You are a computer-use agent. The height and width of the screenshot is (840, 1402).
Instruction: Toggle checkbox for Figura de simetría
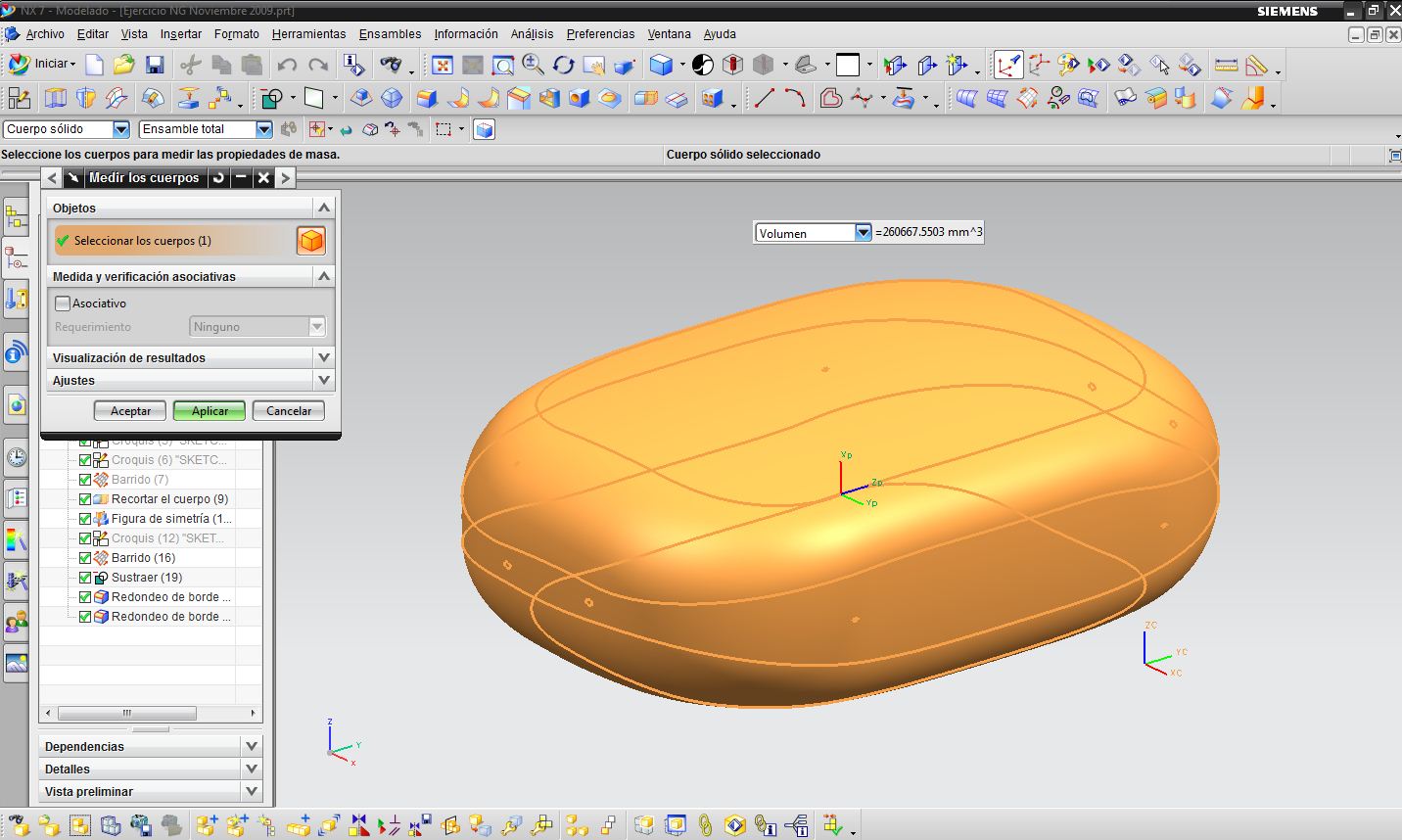85,519
